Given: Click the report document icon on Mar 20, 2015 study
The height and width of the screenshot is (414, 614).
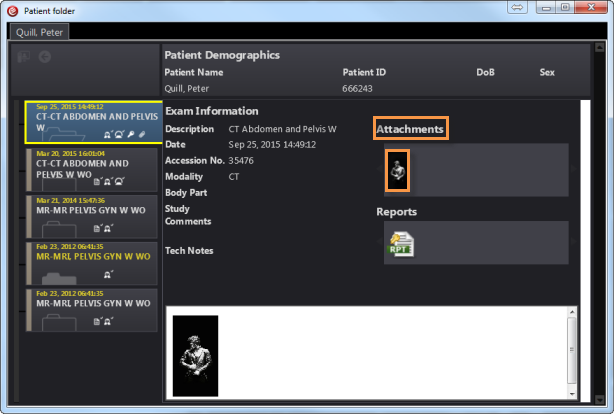Looking at the screenshot, I should point(96,181).
